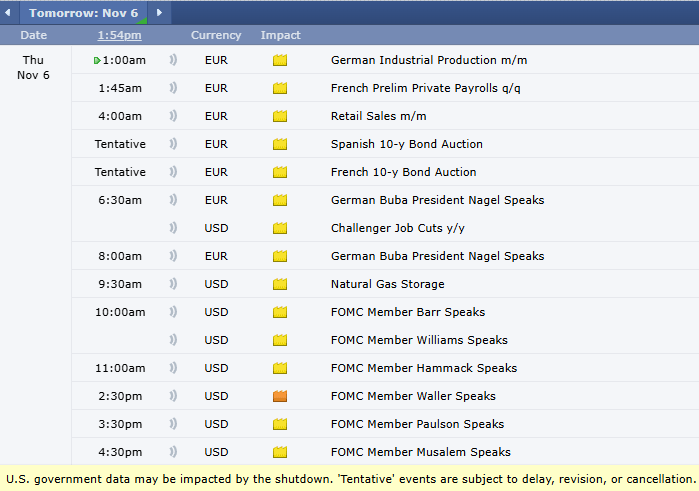The image size is (699, 491).
Task: Click impact icon for German Industrial Production
Action: pyautogui.click(x=280, y=60)
